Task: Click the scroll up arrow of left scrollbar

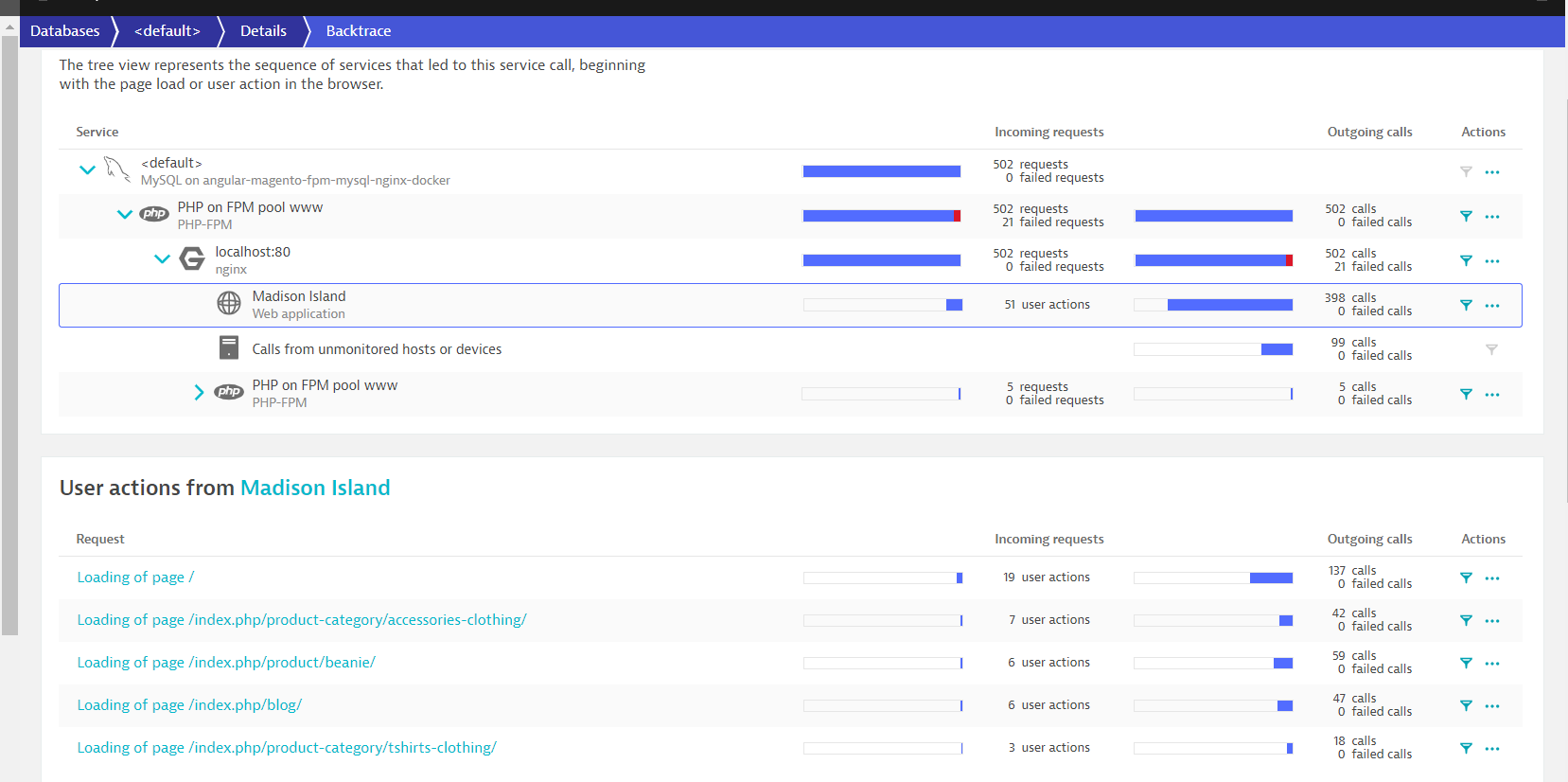Action: click(9, 27)
